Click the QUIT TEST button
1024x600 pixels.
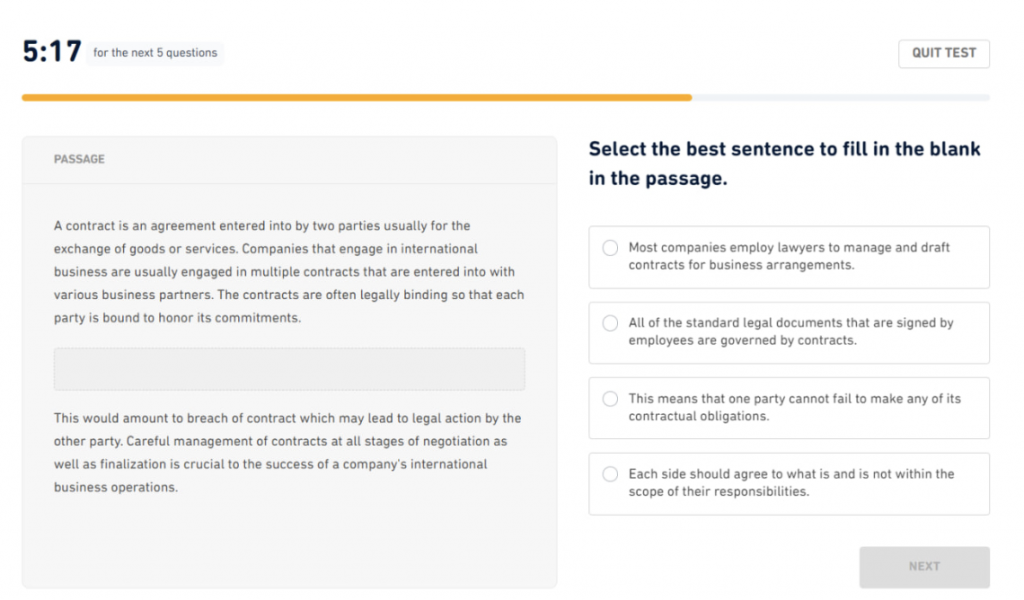pyautogui.click(x=944, y=54)
